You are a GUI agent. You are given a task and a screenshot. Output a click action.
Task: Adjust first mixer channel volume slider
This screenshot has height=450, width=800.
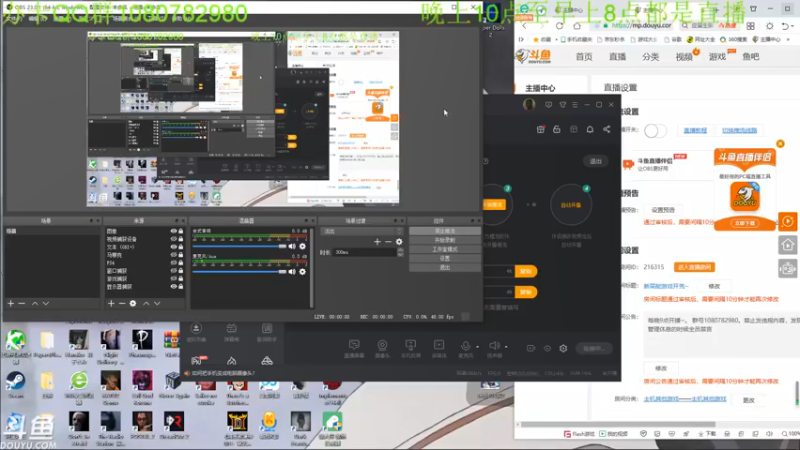click(x=240, y=246)
